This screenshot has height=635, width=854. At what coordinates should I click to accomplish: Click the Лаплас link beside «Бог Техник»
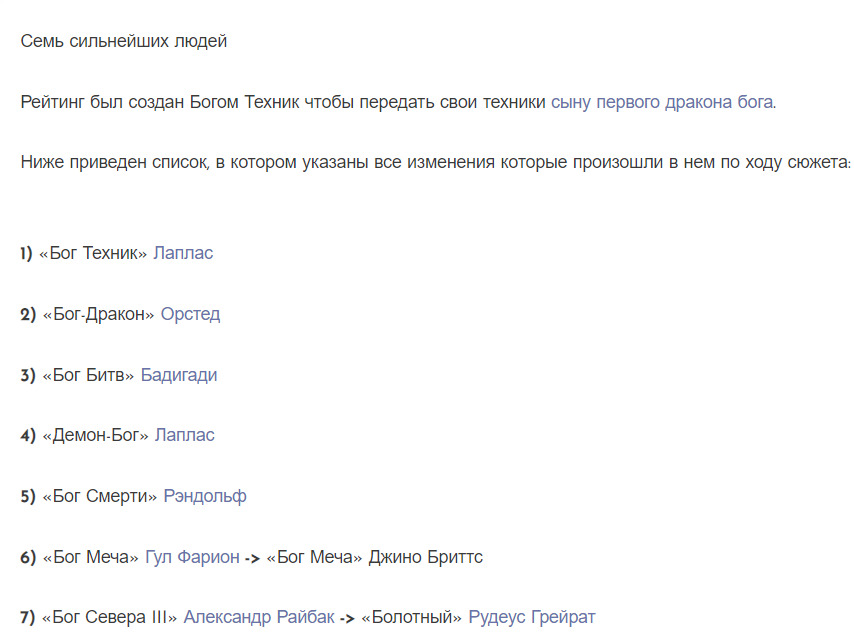(182, 253)
